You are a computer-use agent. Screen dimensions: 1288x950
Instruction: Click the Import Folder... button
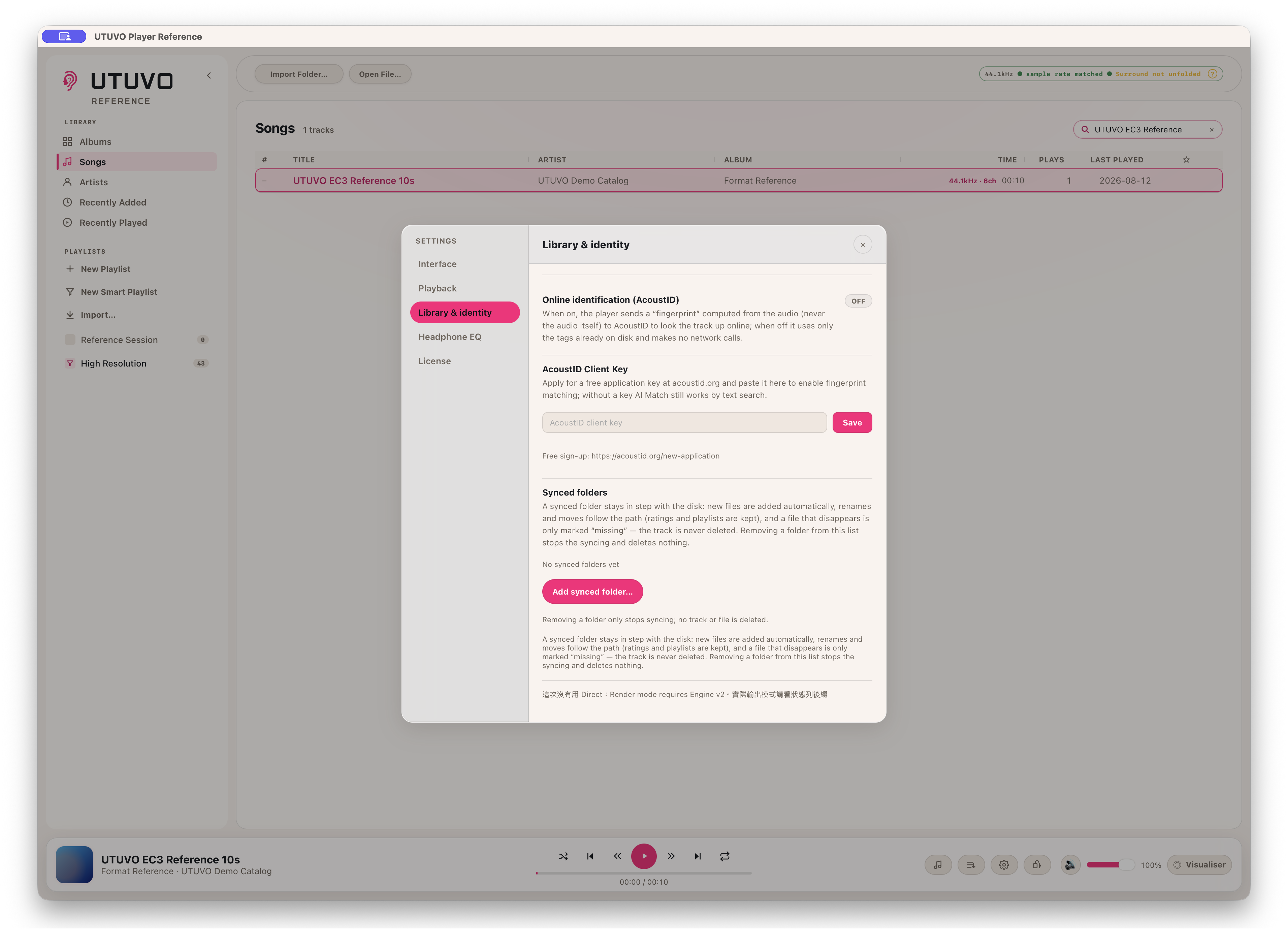[x=298, y=73]
